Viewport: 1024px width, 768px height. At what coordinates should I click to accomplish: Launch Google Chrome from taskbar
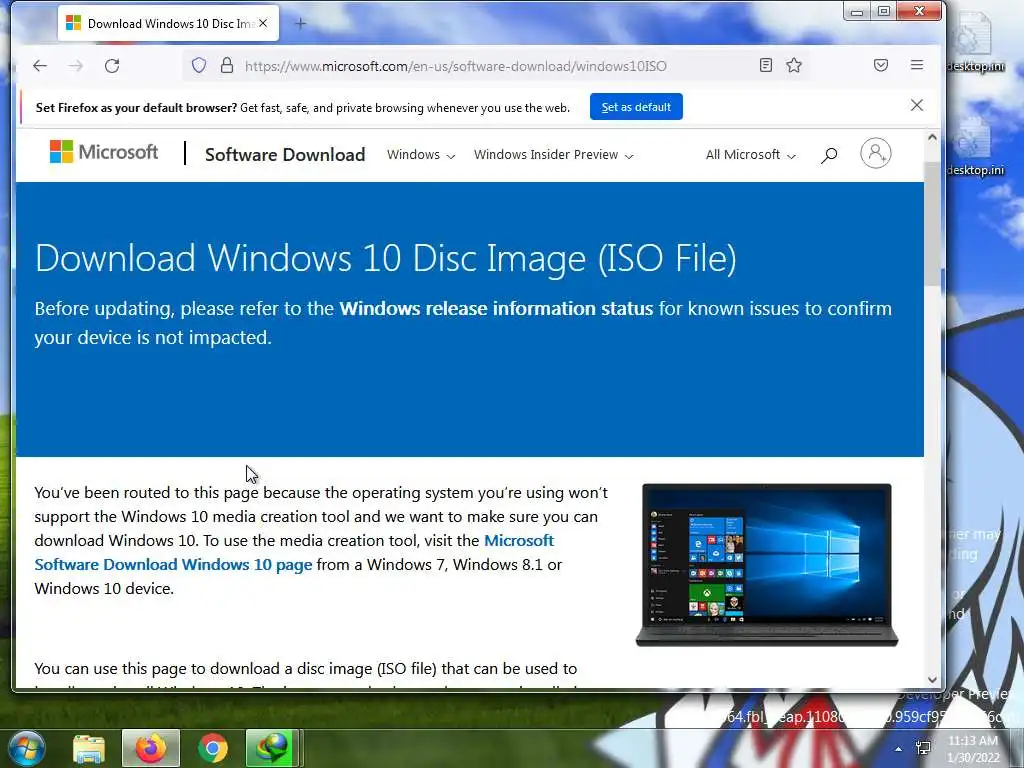(213, 748)
